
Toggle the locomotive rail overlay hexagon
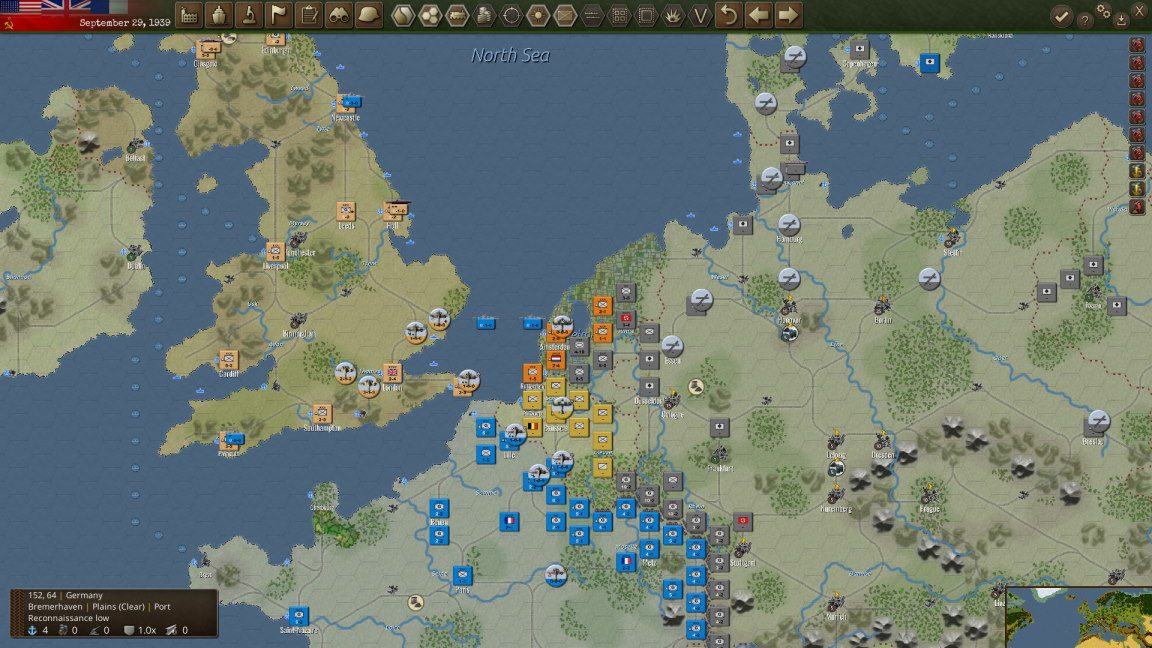457,15
